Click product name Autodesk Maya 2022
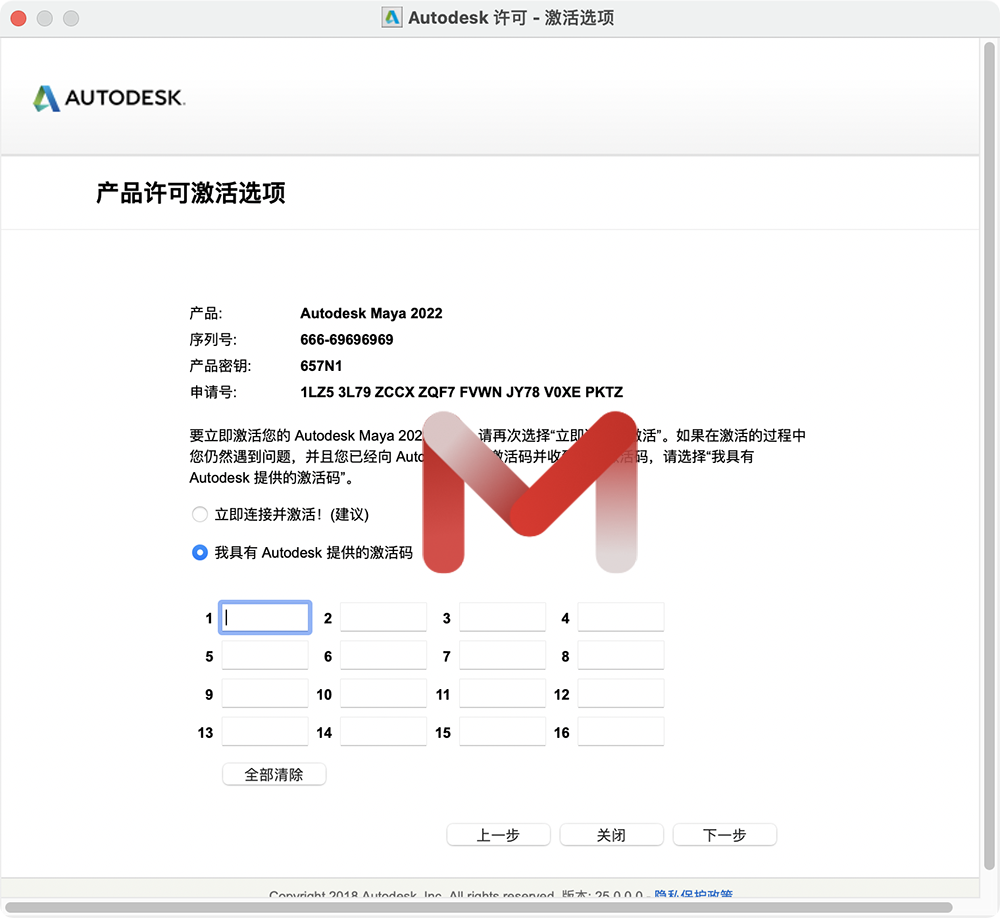The image size is (1000, 918). click(371, 313)
